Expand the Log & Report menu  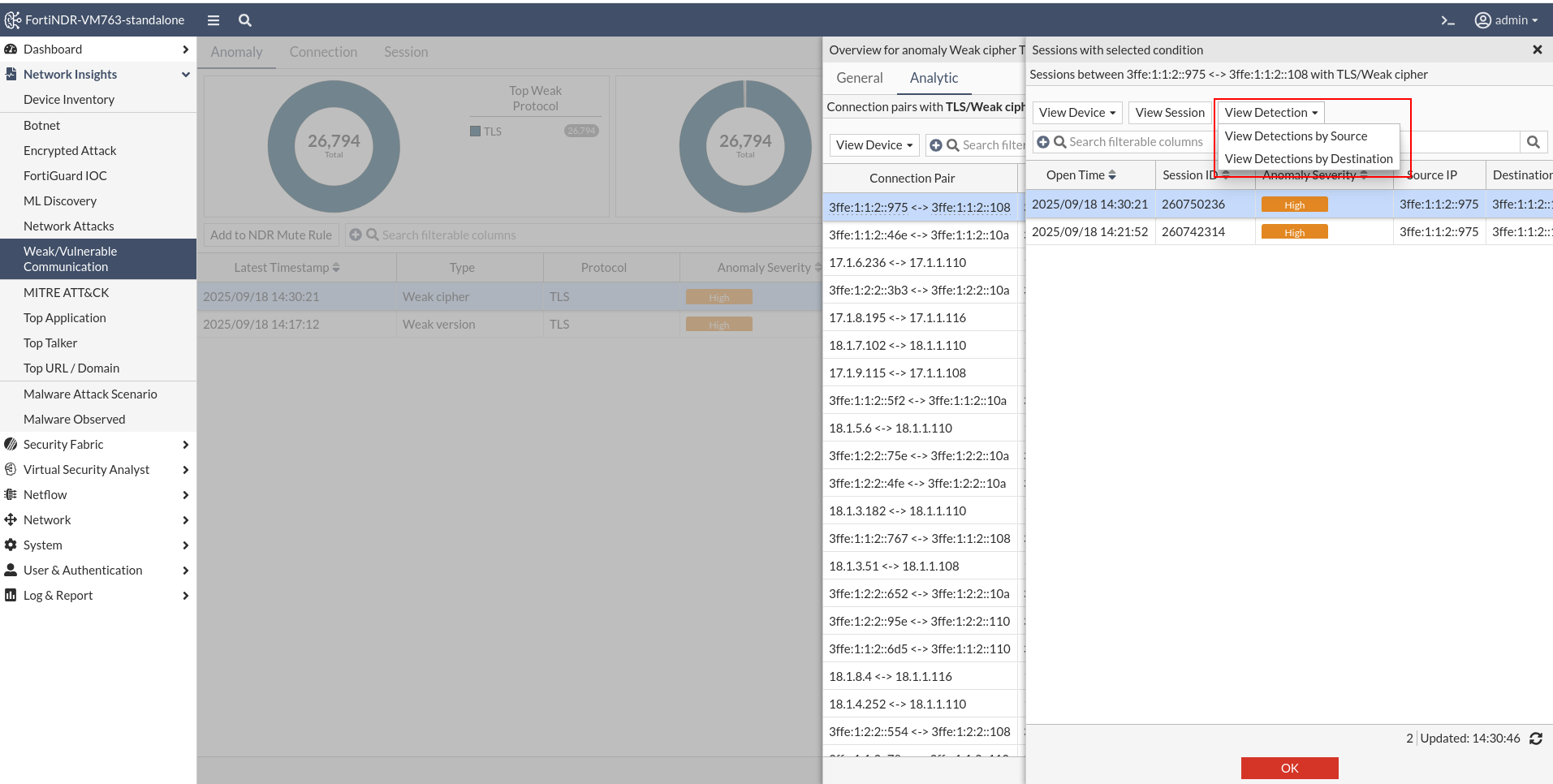pyautogui.click(x=186, y=596)
